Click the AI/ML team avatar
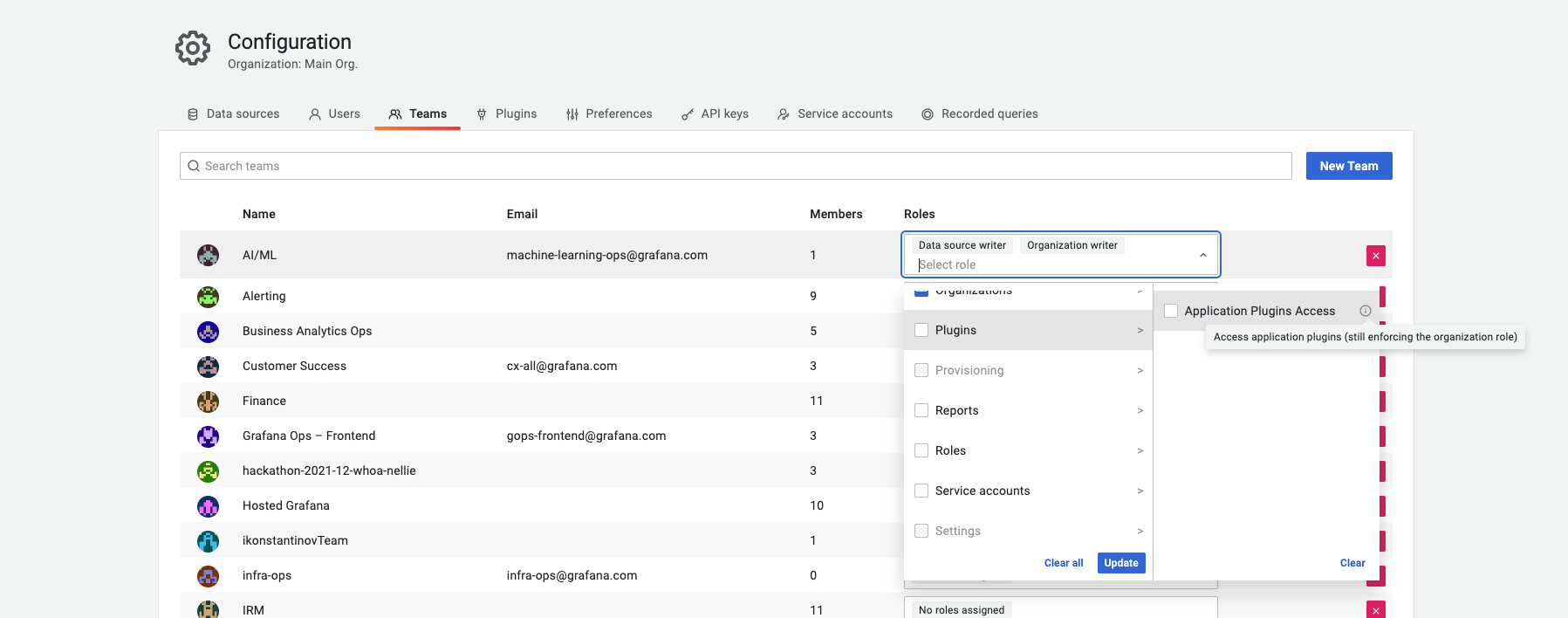1568x618 pixels. 208,255
